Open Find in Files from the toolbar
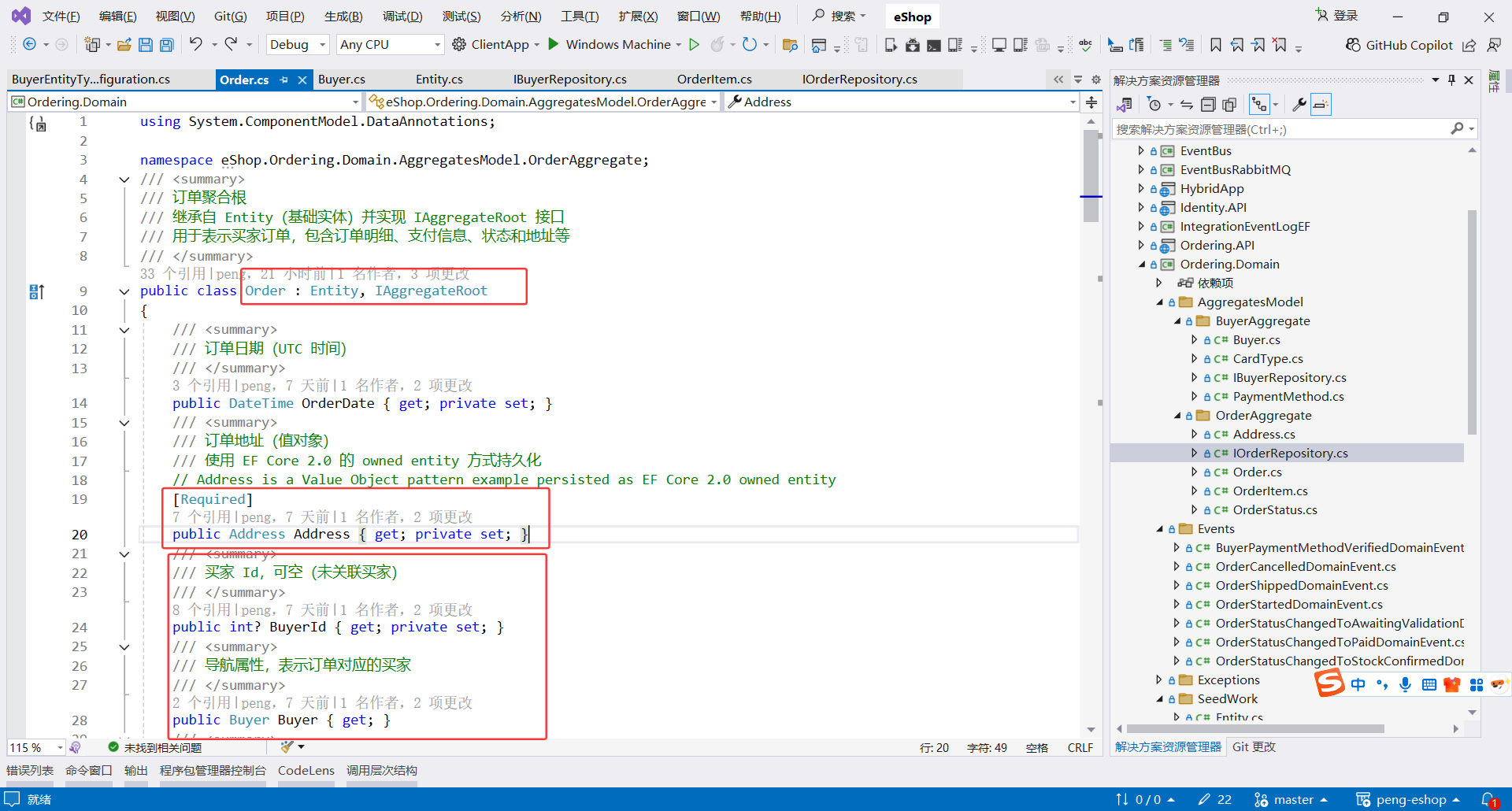This screenshot has width=1512, height=811. point(790,45)
